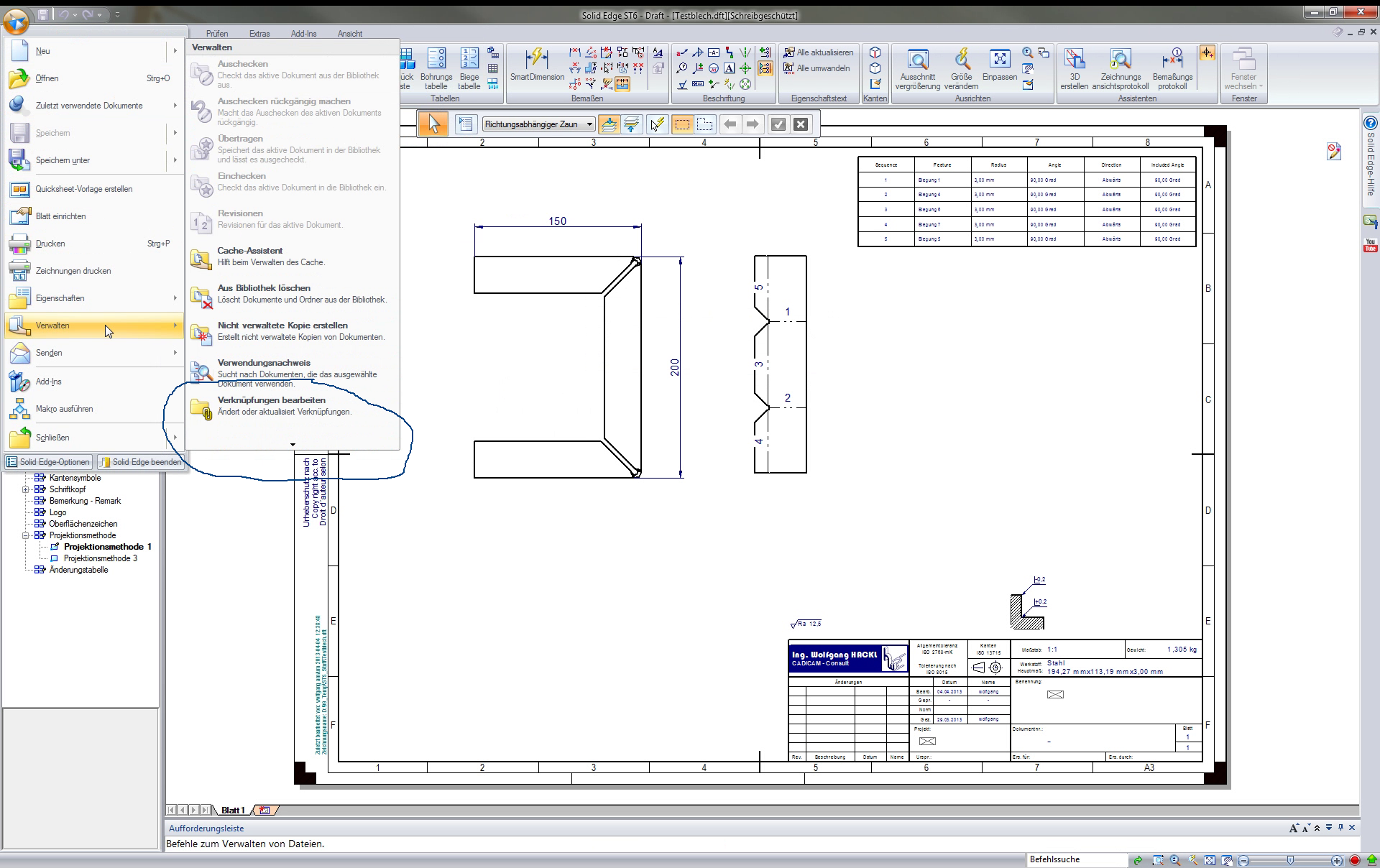Switch to the Ansicht ribbon tab
Image resolution: width=1380 pixels, height=868 pixels.
[350, 34]
